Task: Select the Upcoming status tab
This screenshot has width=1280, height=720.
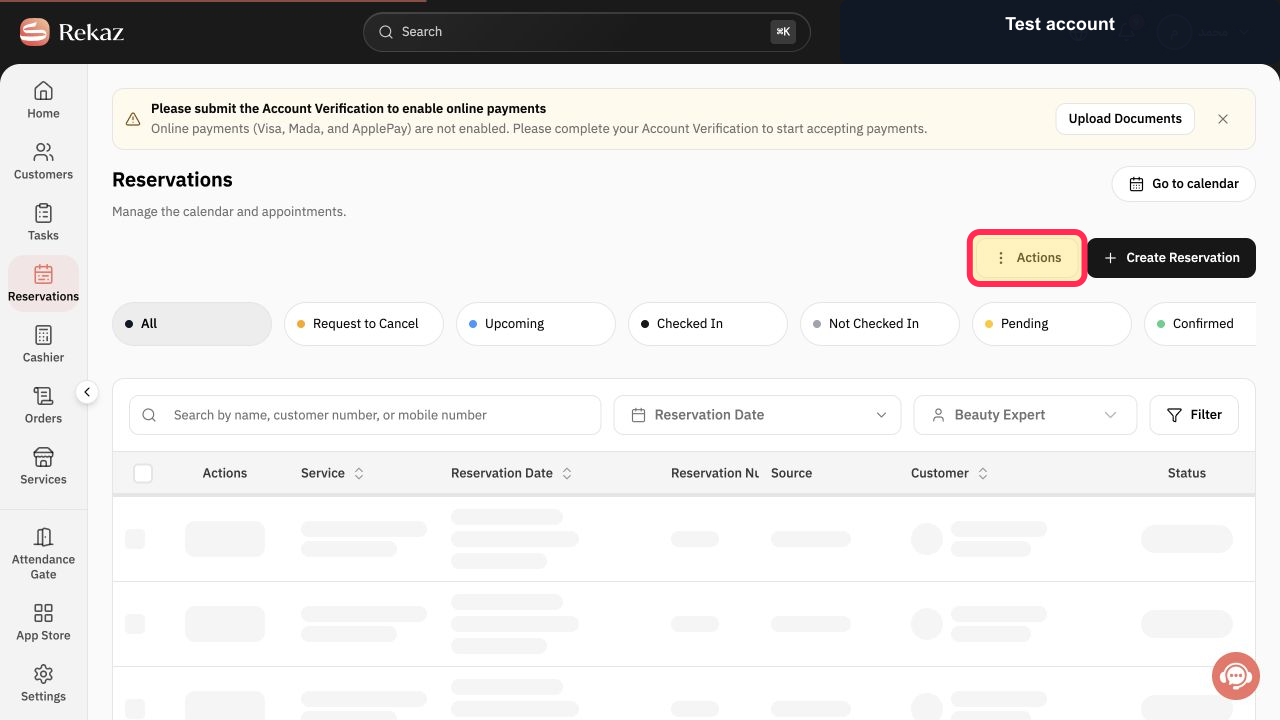Action: click(536, 324)
